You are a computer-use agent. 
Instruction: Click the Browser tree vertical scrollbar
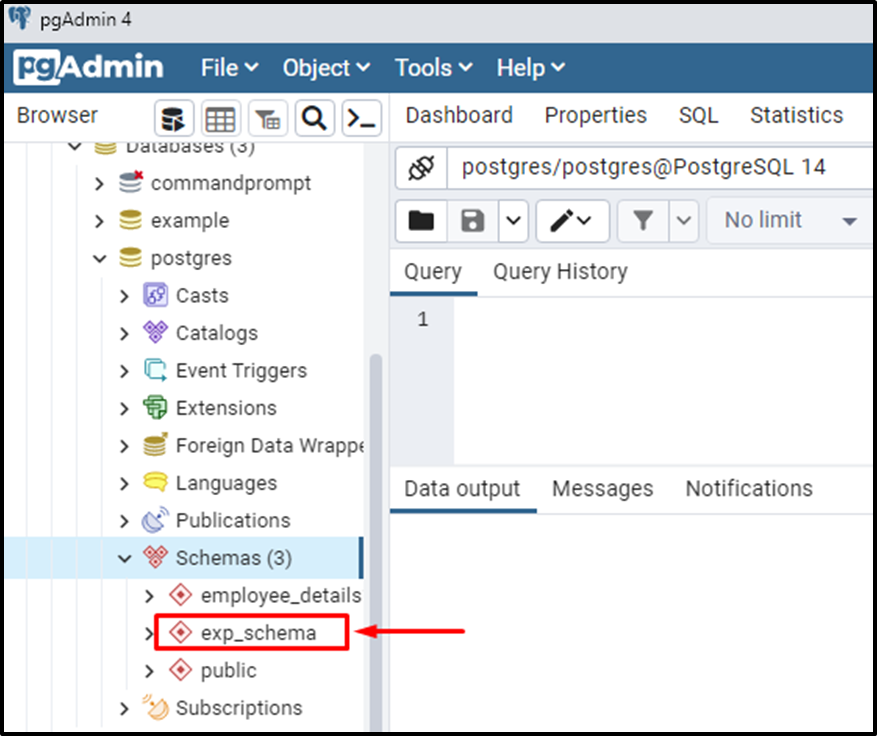[x=376, y=541]
